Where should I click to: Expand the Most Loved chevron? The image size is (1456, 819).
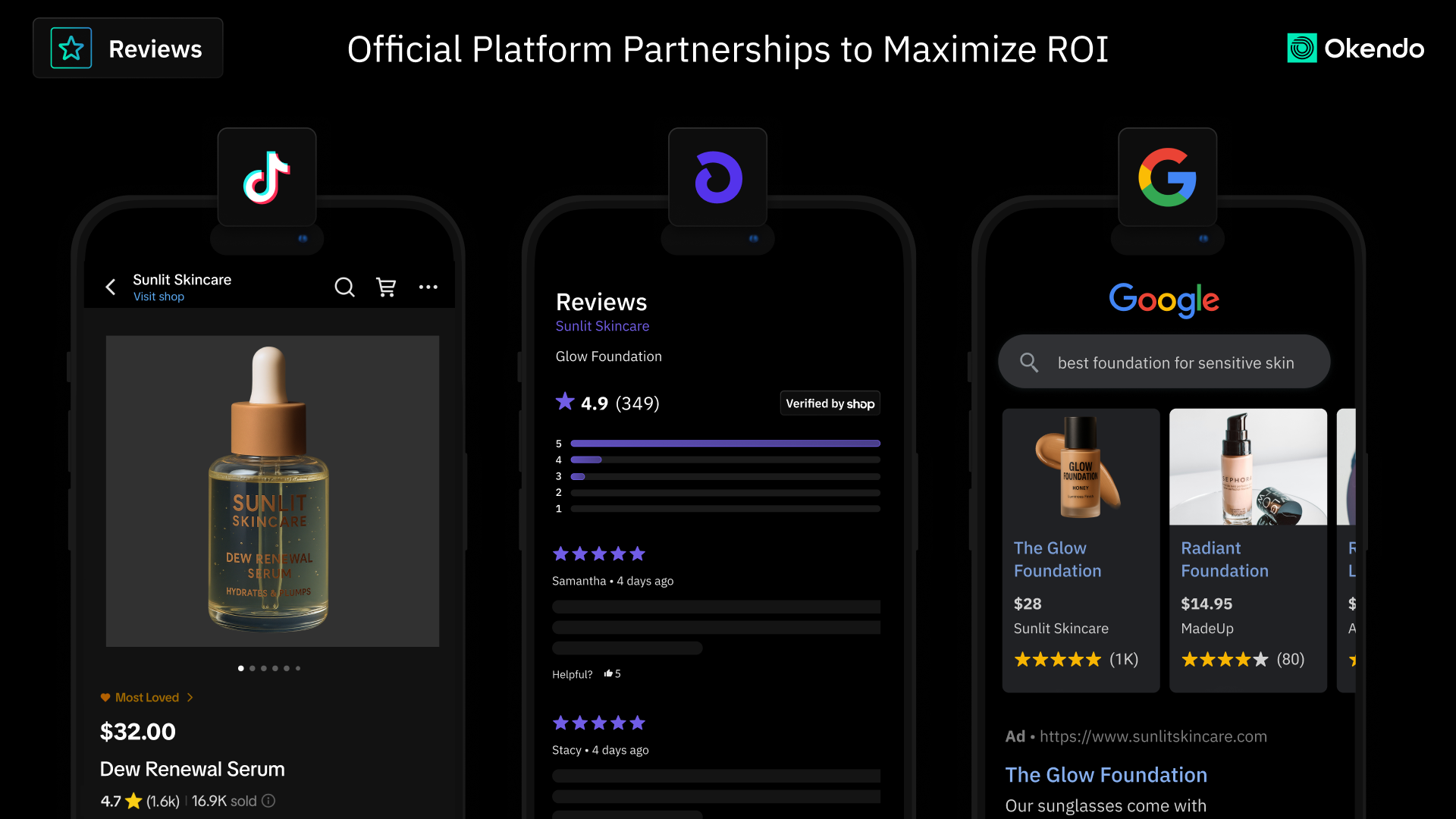tap(190, 698)
